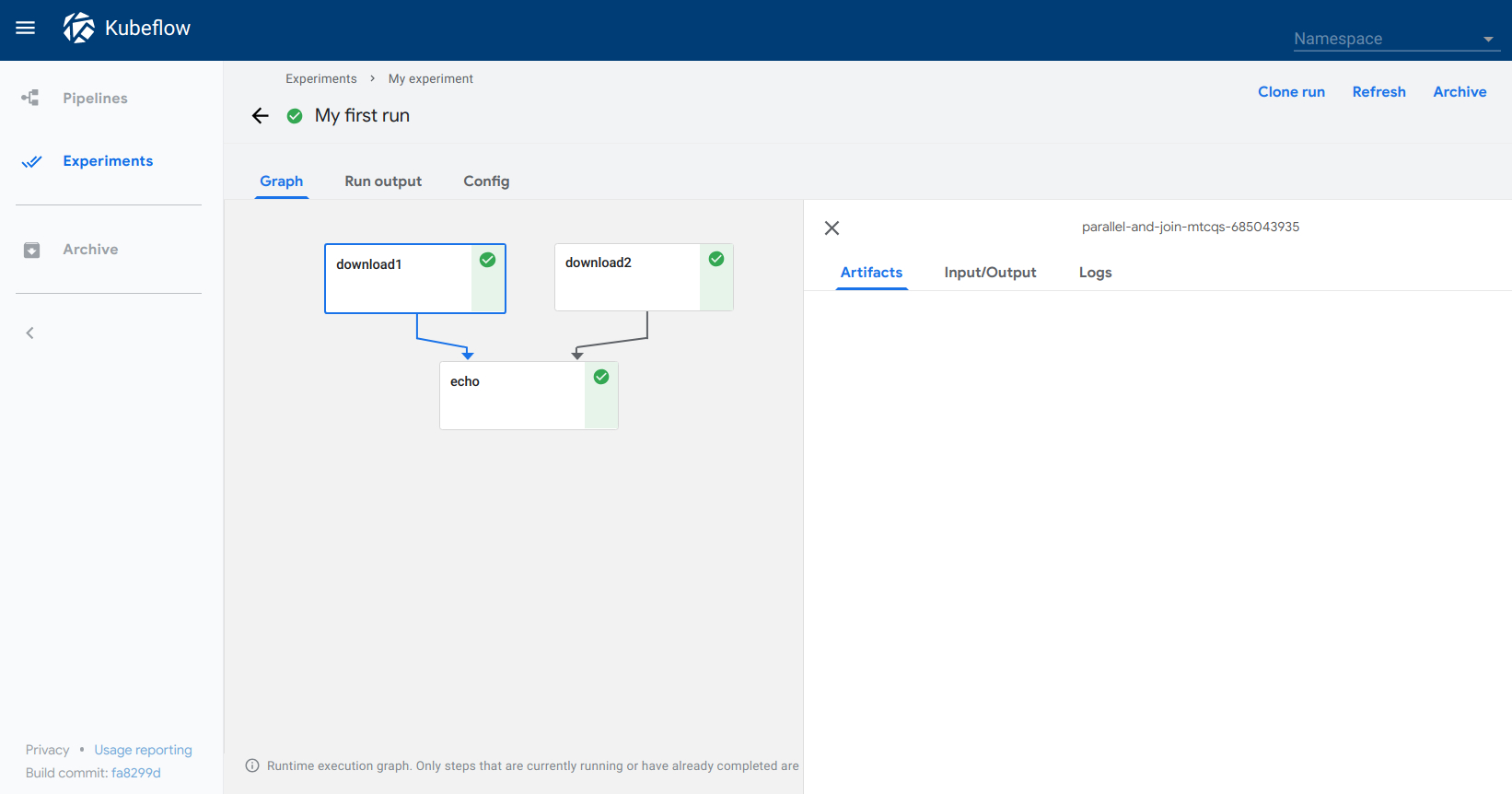Click the Experiments double-check icon

pyautogui.click(x=31, y=161)
